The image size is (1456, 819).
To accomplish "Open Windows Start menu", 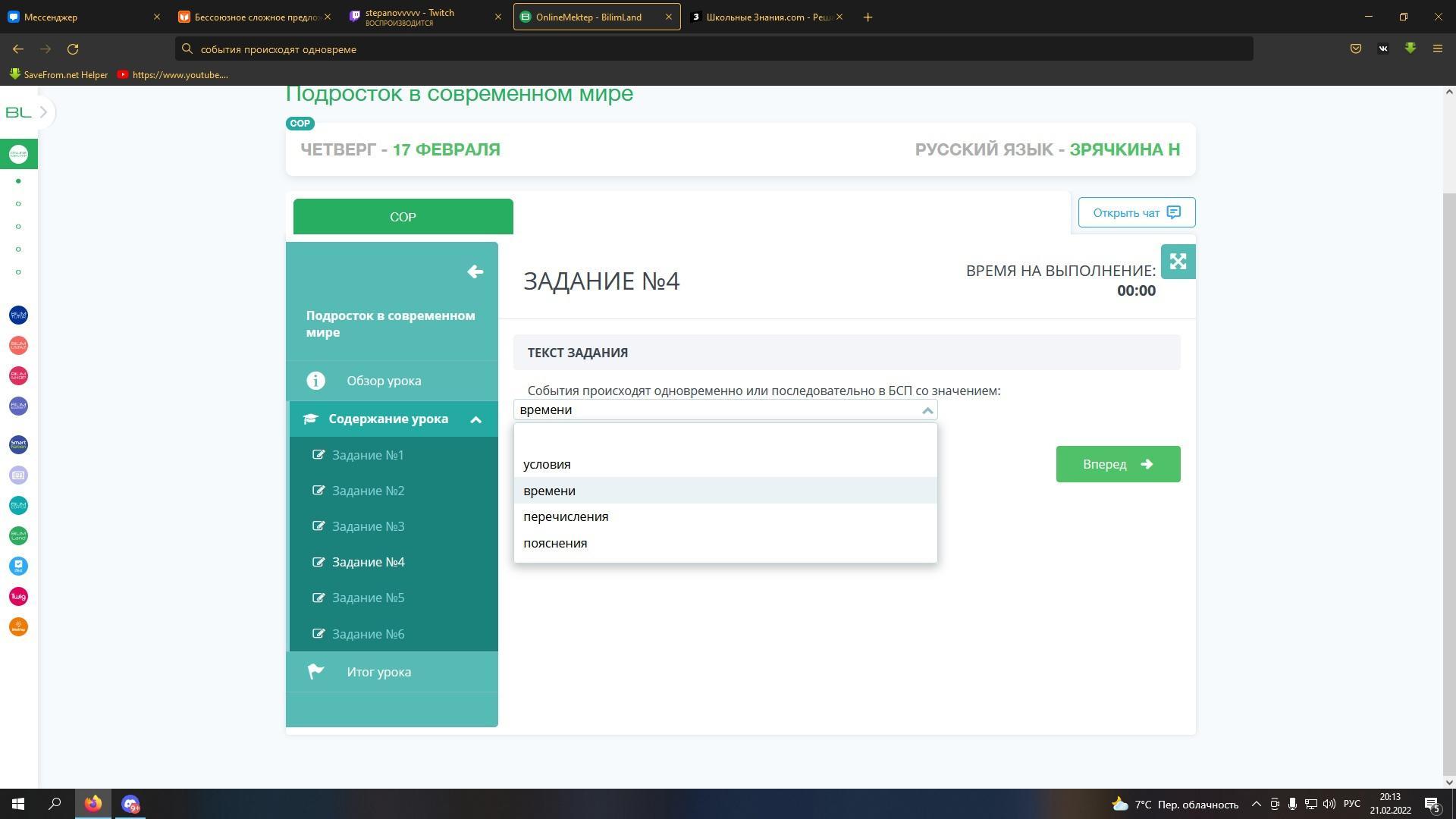I will coord(18,804).
